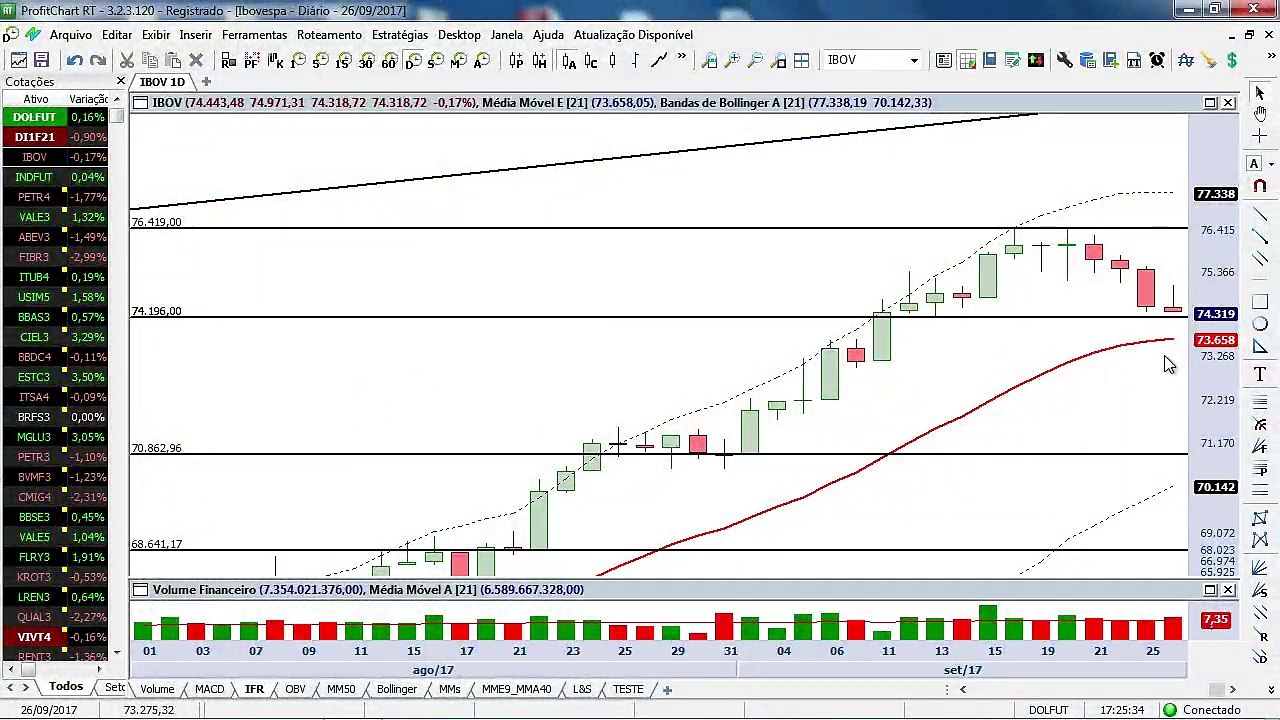Switch to the MACD tab
Viewport: 1280px width, 720px height.
click(x=209, y=689)
